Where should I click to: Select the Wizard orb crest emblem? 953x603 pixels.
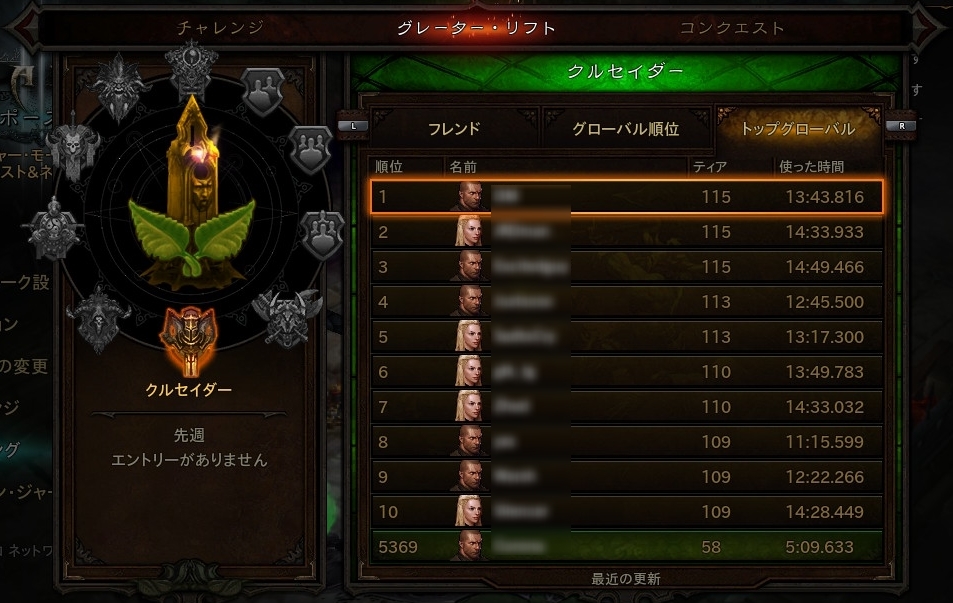(191, 68)
